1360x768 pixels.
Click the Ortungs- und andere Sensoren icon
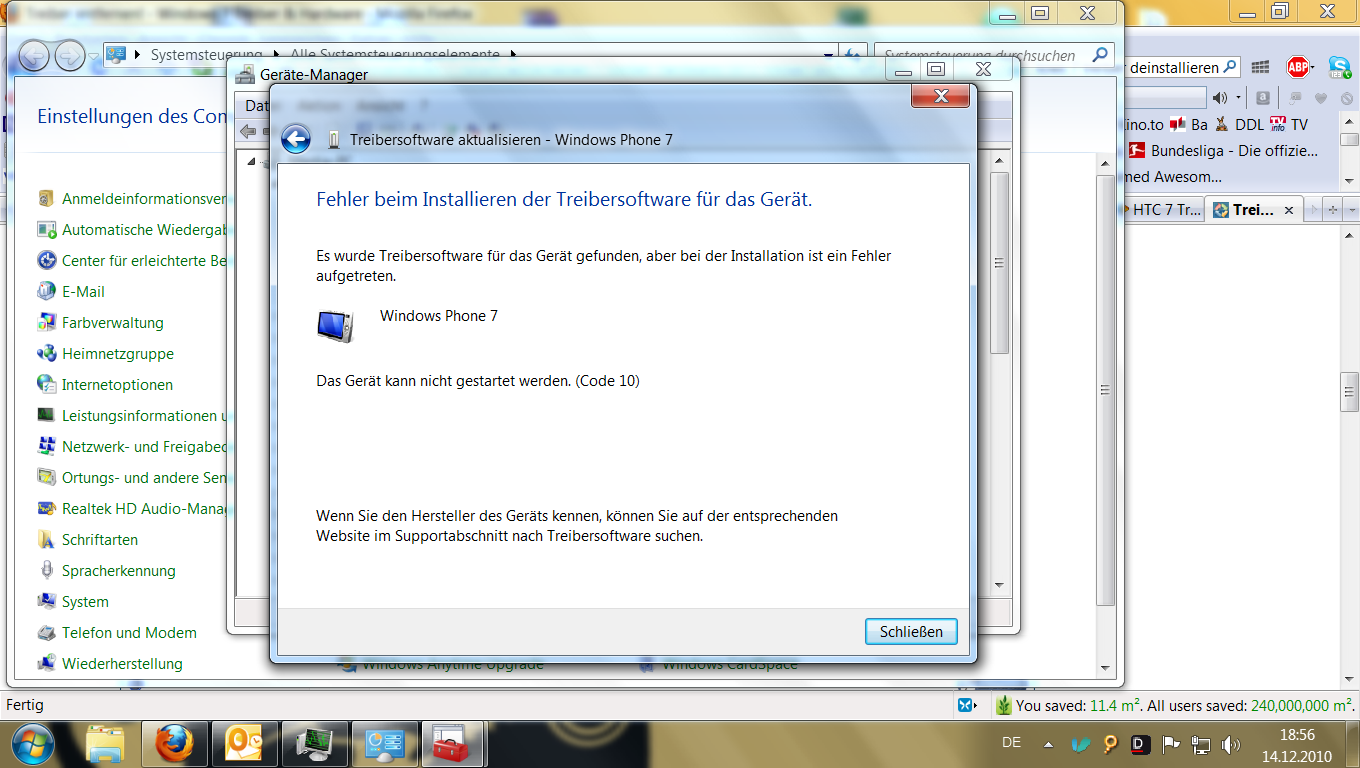coord(46,477)
